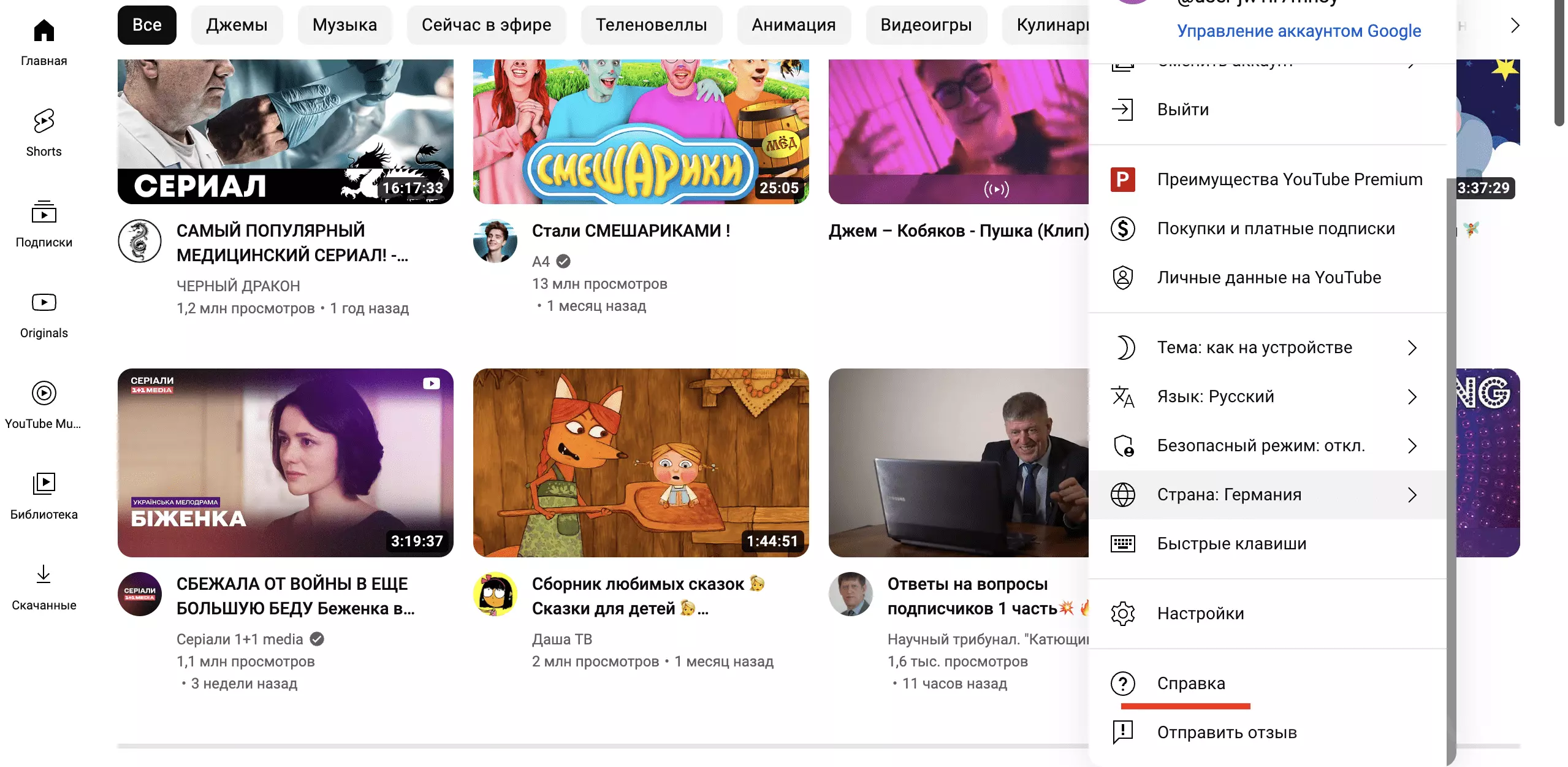
Task: Play the Смешарики video thumbnail
Action: pos(641,132)
